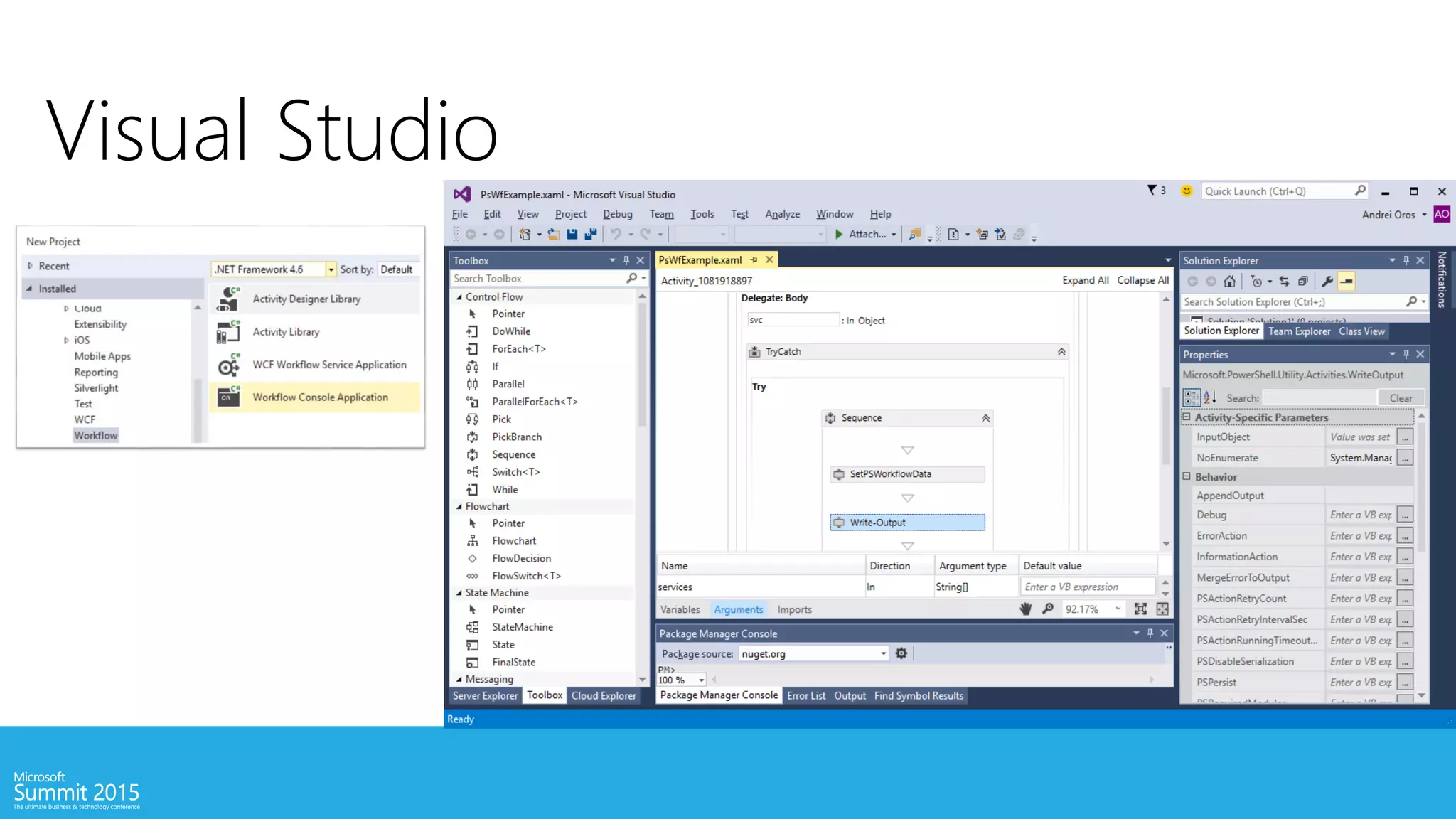Viewport: 1456px width, 819px height.
Task: Click the Alphabetical sort icon in Properties
Action: [x=1209, y=397]
